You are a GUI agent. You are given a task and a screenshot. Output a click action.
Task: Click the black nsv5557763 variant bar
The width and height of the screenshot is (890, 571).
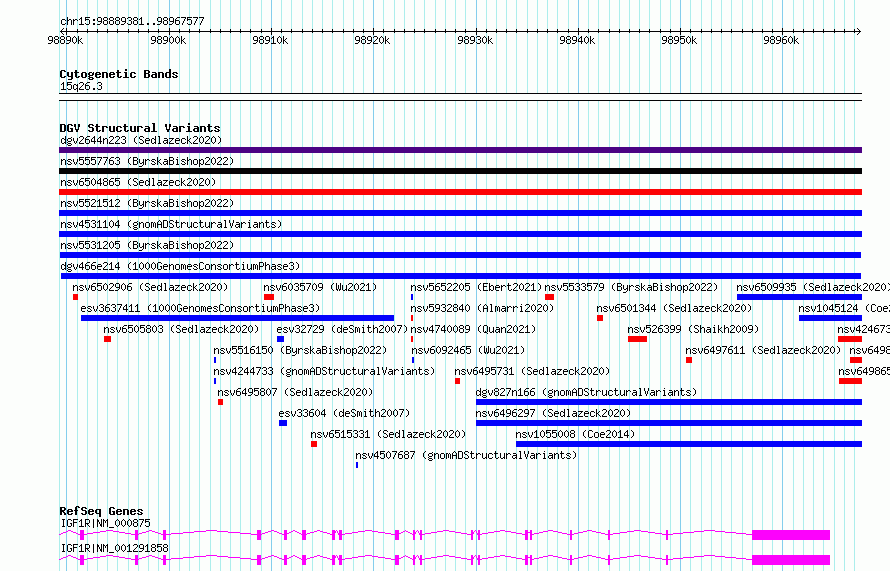point(460,171)
